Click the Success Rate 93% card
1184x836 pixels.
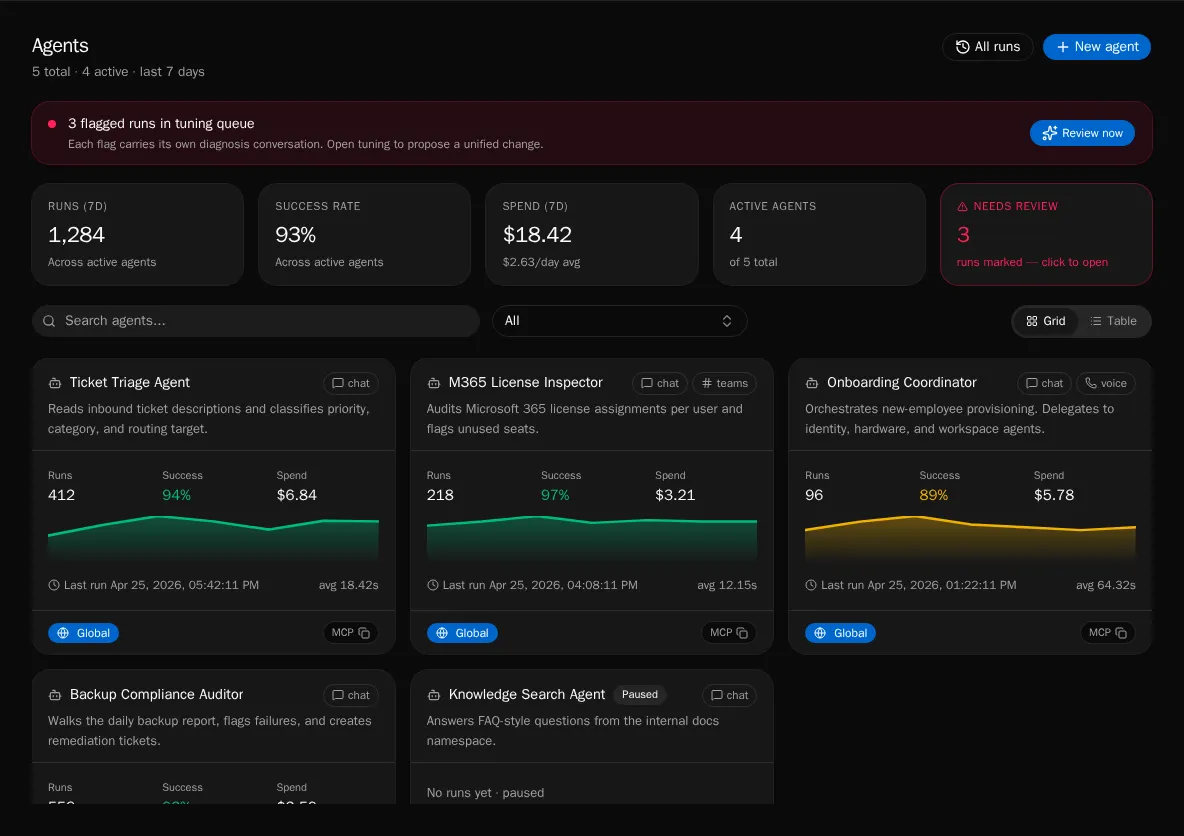365,234
